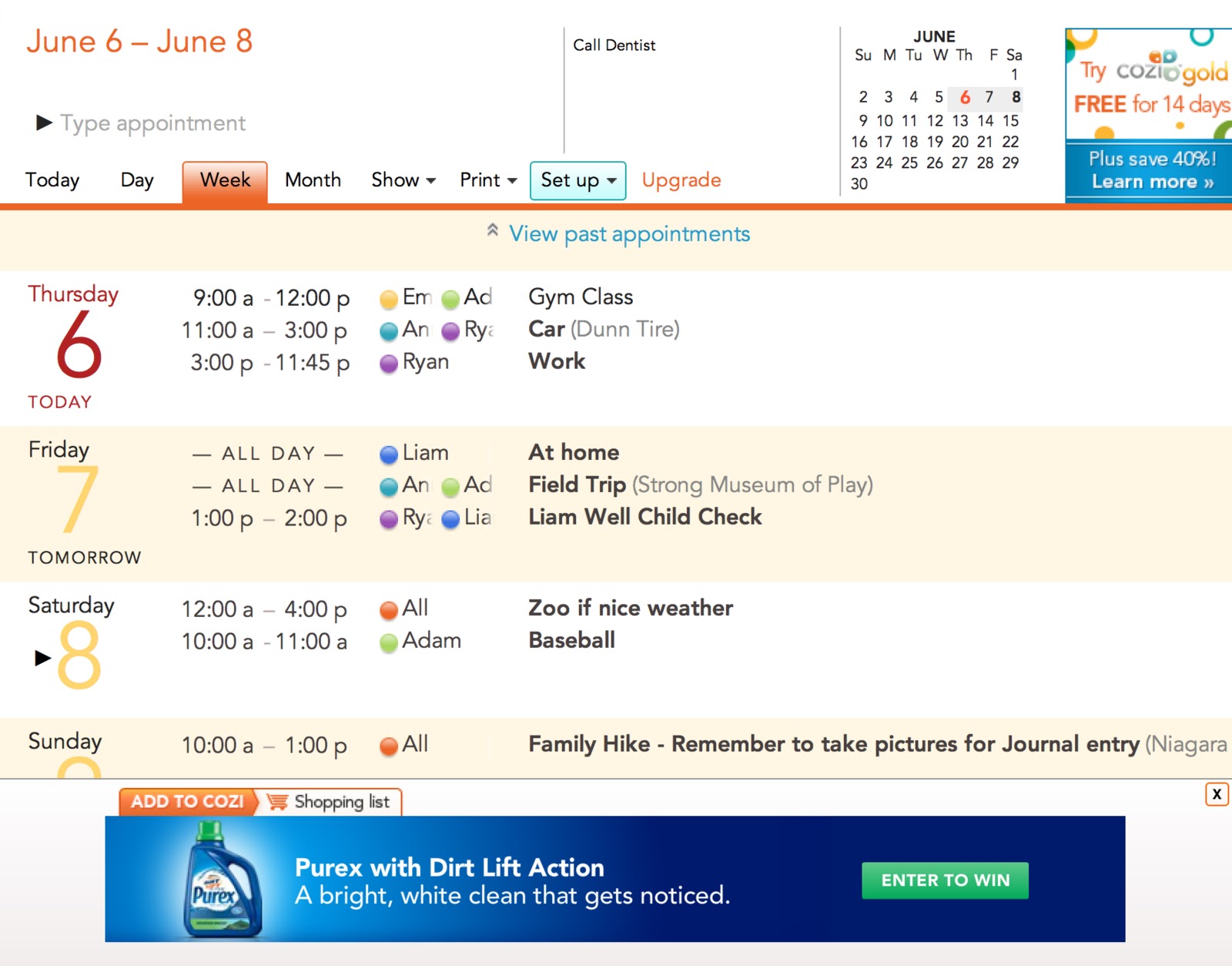This screenshot has width=1232, height=966.
Task: Click the ADD TO COZI button
Action: [187, 802]
